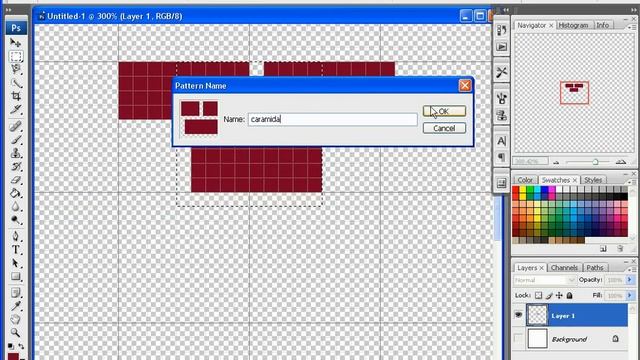Click the default colors icon
The width and height of the screenshot is (640, 360).
[11, 346]
